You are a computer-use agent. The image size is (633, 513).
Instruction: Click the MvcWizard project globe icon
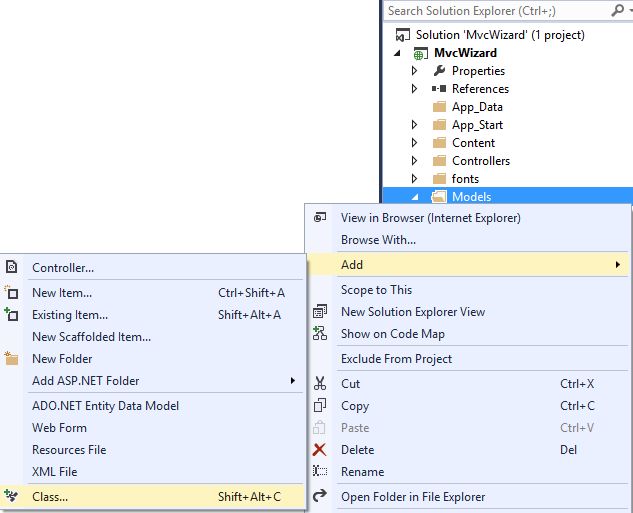[420, 53]
